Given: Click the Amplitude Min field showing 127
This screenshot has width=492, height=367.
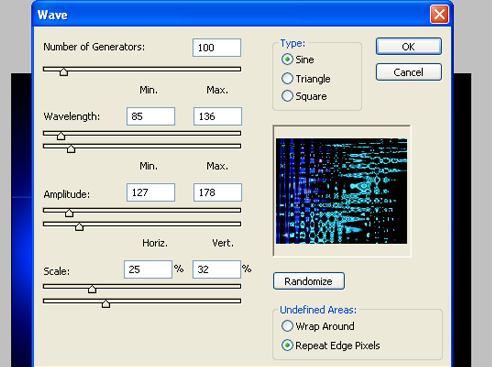Looking at the screenshot, I should coord(151,192).
